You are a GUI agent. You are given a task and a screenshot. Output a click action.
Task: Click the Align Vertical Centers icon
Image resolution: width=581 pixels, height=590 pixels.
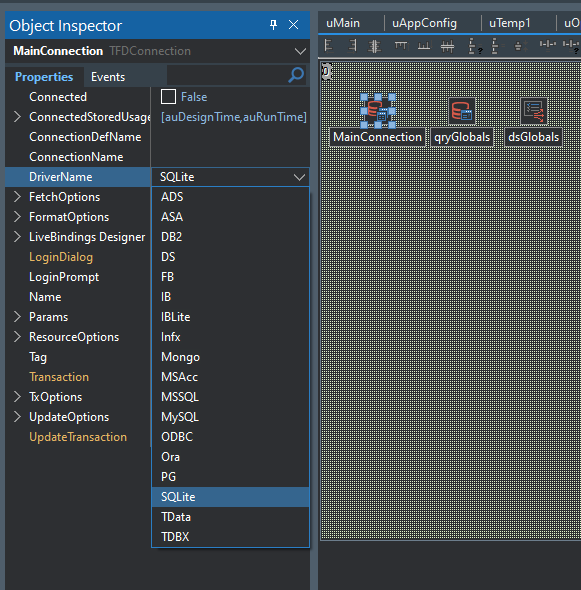(x=447, y=46)
